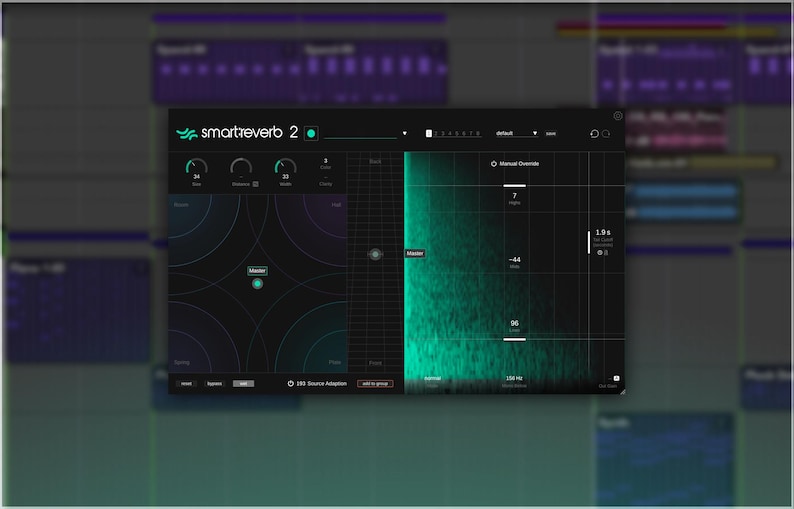
Task: Open the normal mode selector
Action: click(x=432, y=378)
